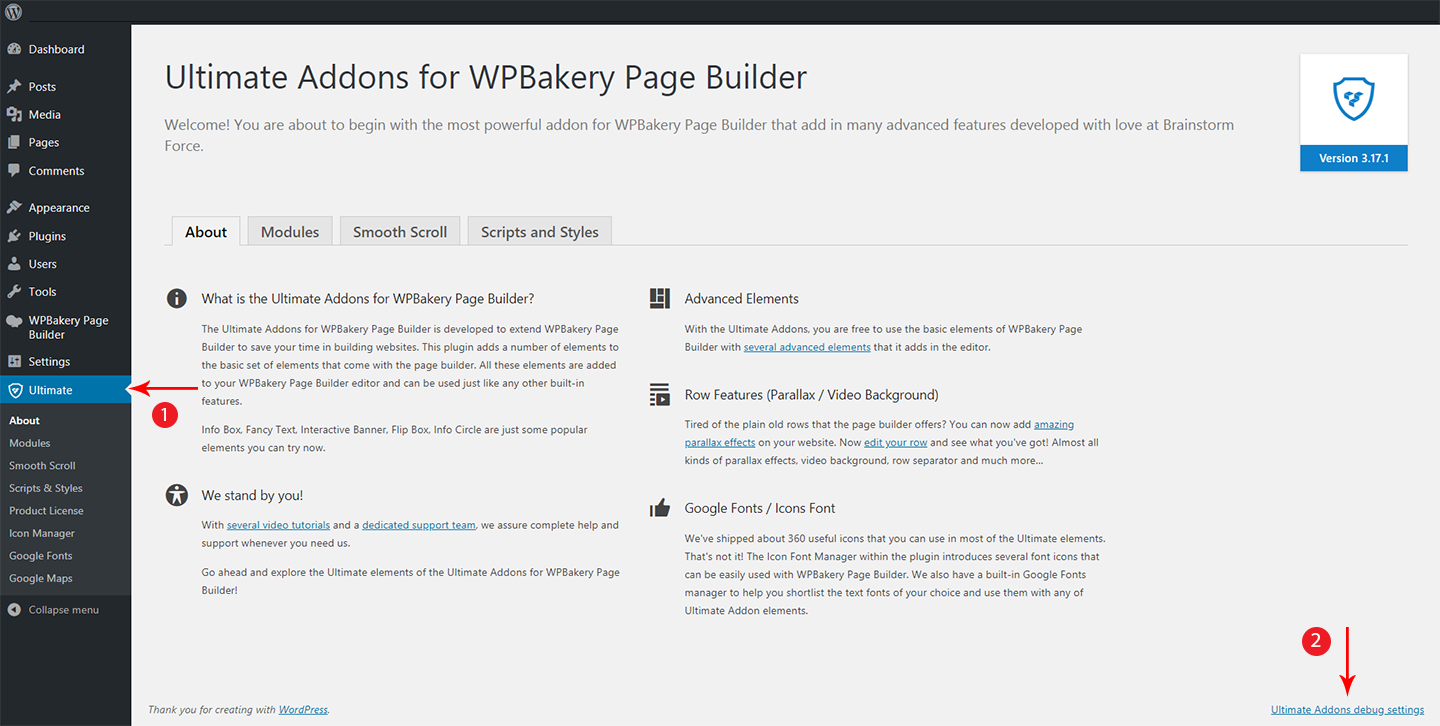This screenshot has width=1440, height=726.
Task: Open the Smooth Scroll tab
Action: (x=400, y=231)
